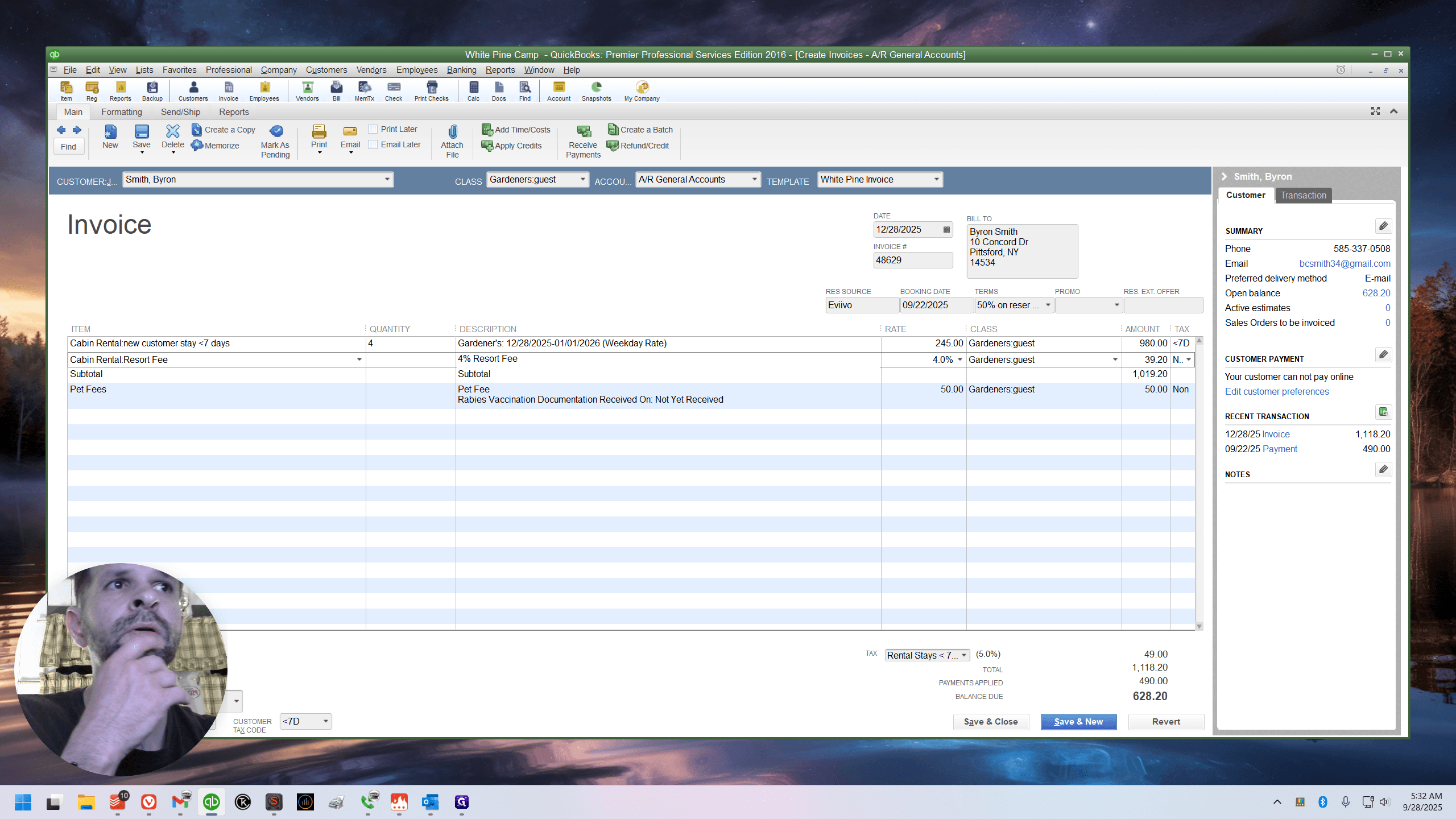Screen dimensions: 1456x819
Task: Open the Template White Pine Invoice dropdown
Action: [x=936, y=180]
